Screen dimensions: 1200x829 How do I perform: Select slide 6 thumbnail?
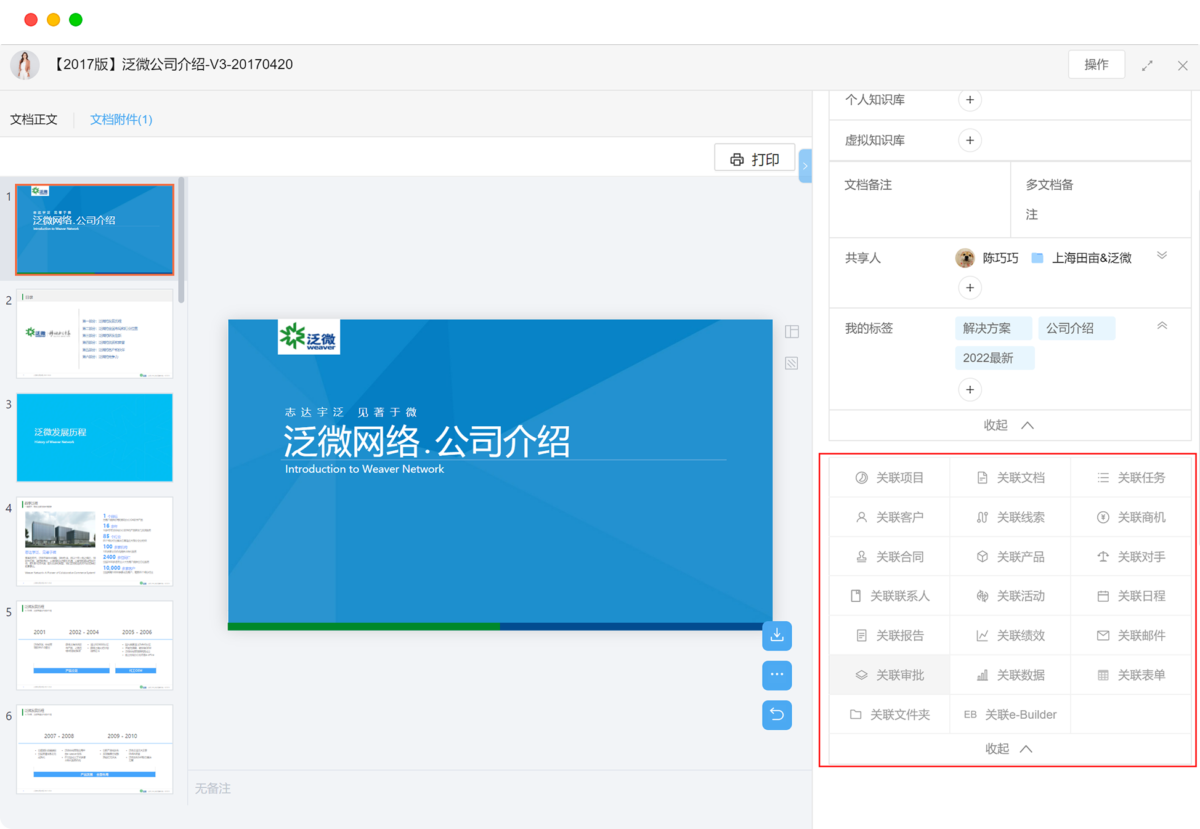pyautogui.click(x=95, y=749)
